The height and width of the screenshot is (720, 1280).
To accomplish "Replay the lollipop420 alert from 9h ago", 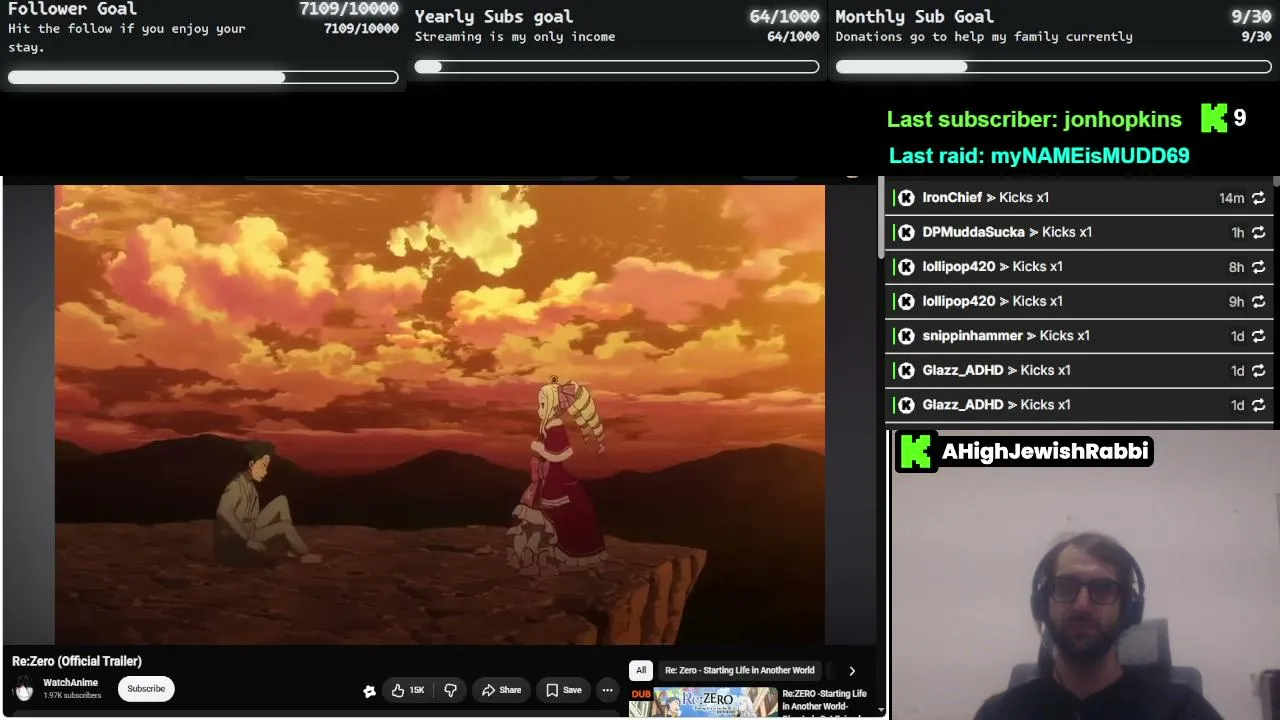I will point(1258,301).
